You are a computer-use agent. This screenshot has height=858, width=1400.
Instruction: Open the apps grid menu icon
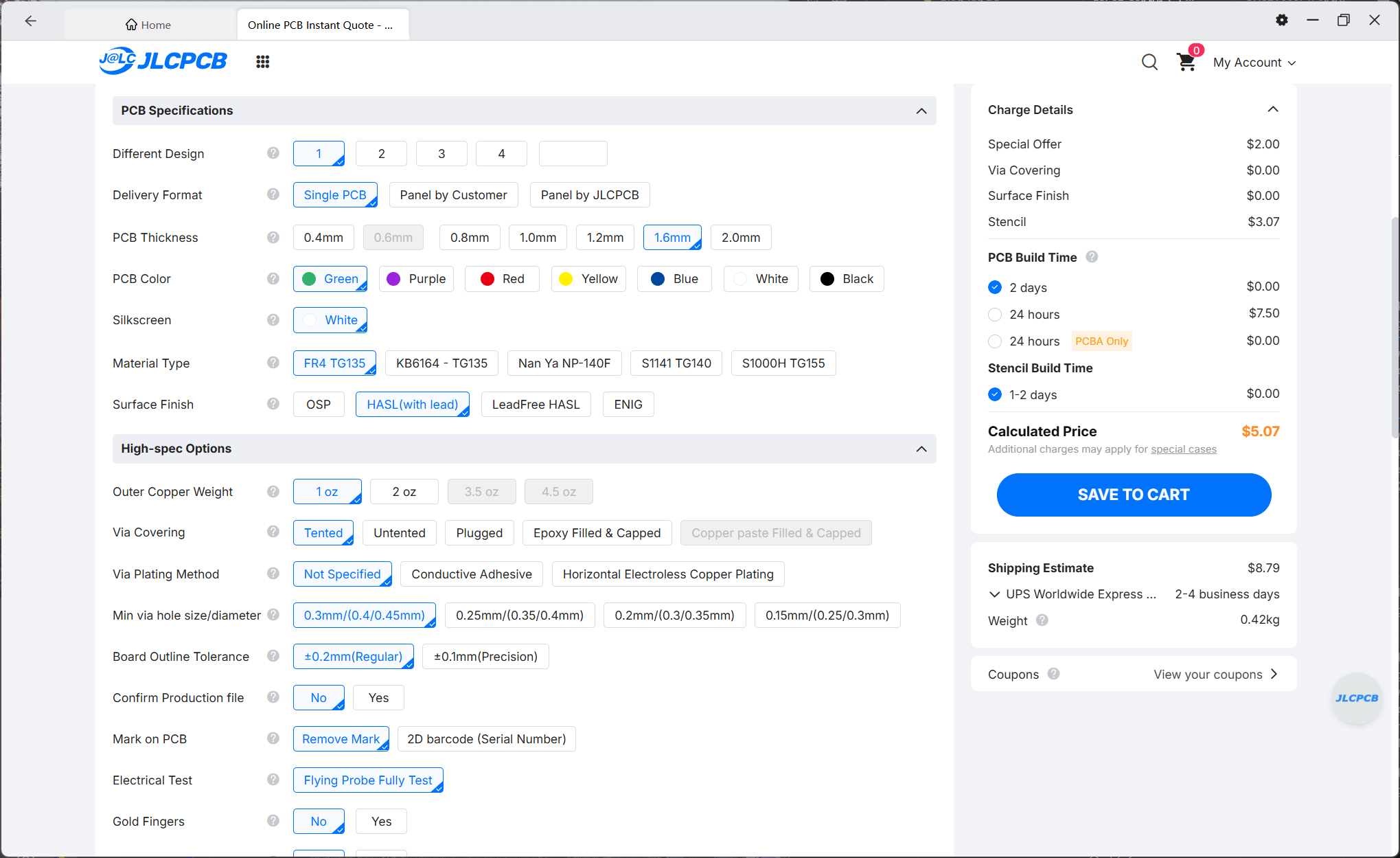point(262,62)
